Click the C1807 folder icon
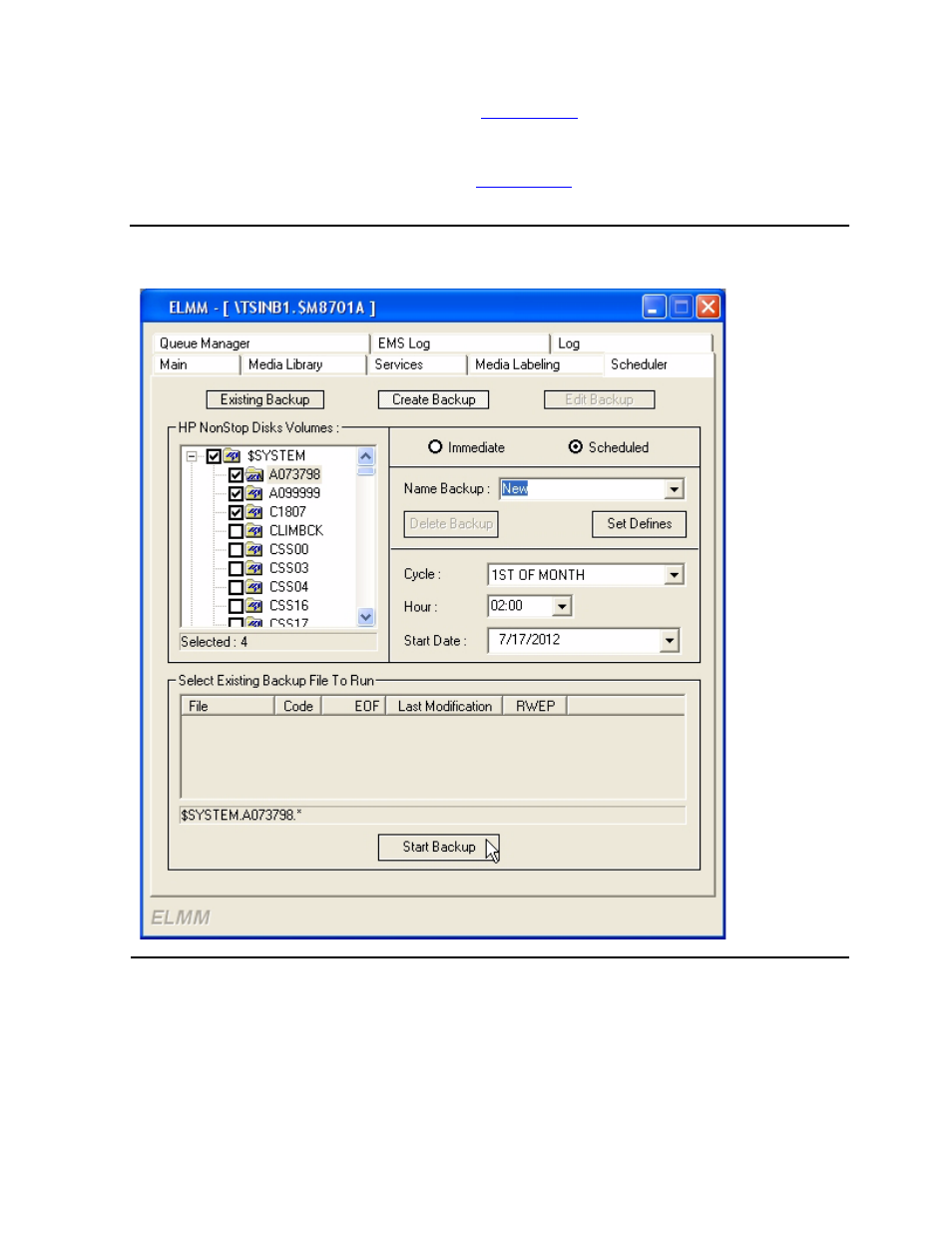Image resolution: width=952 pixels, height=1233 pixels. point(254,512)
